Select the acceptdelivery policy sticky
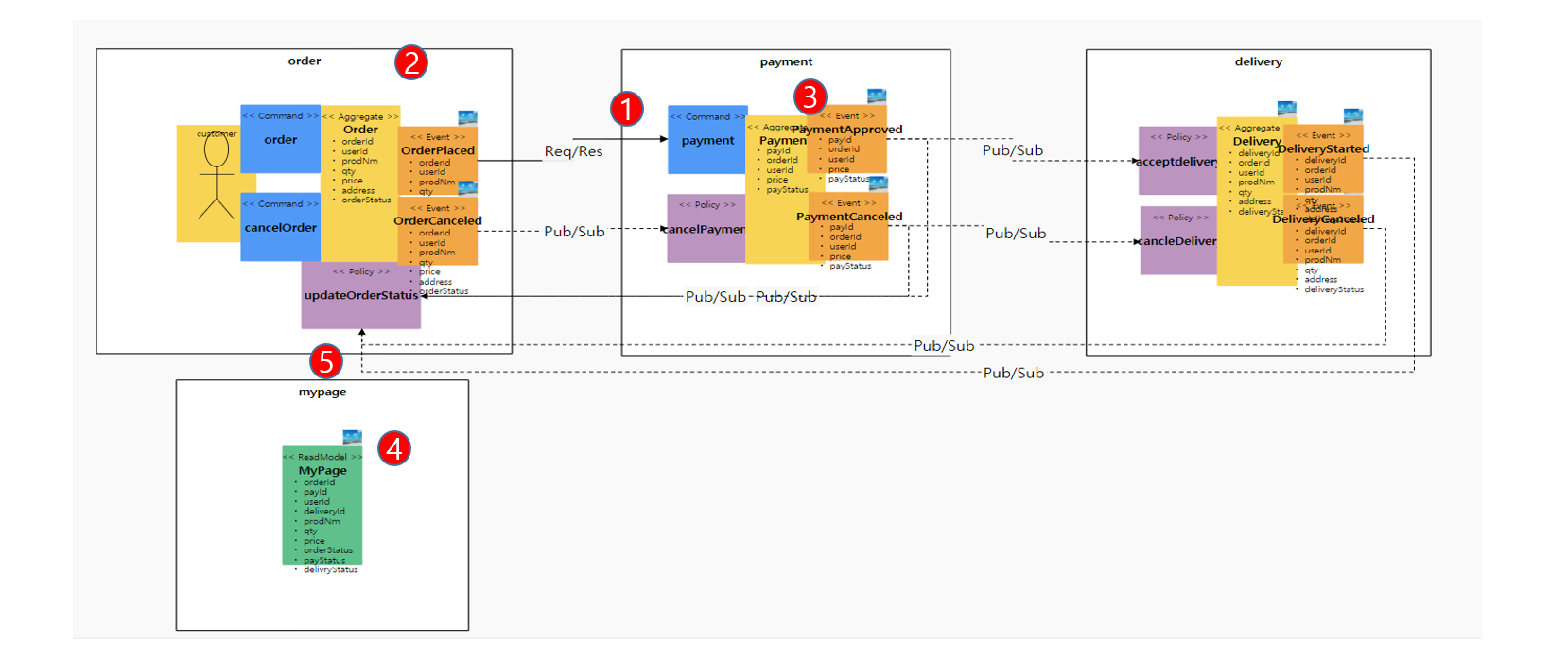 click(1177, 161)
